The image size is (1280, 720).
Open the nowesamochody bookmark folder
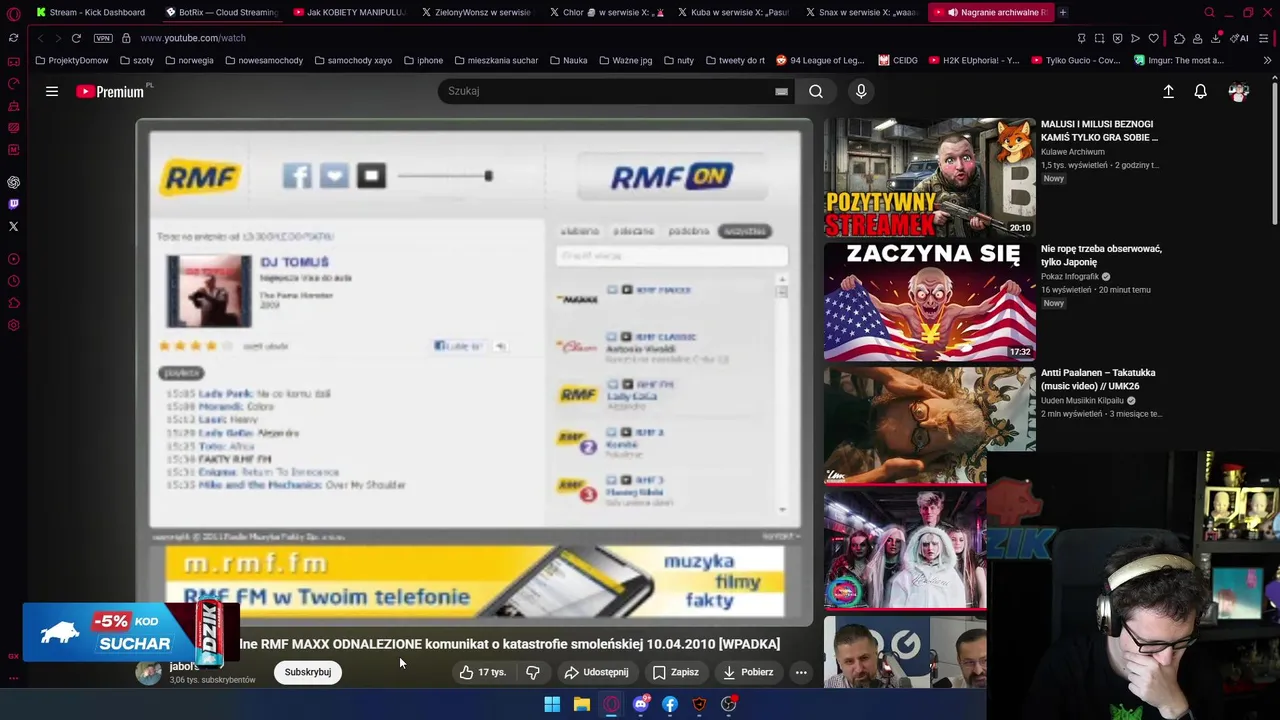pos(264,60)
